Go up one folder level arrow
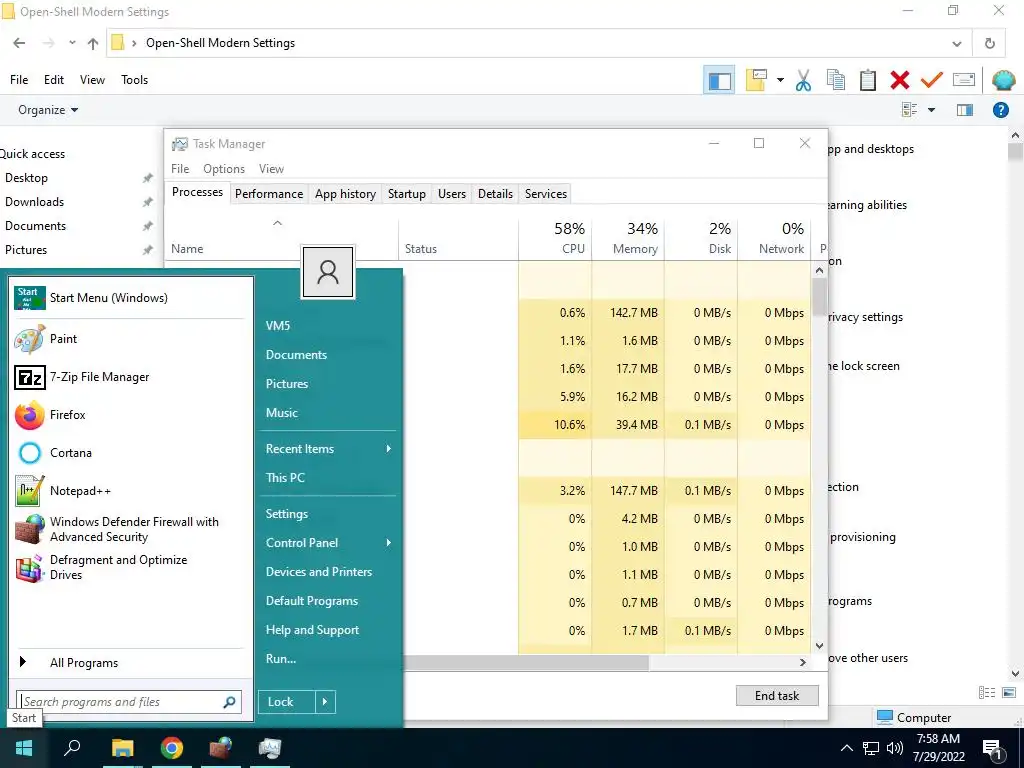1024x768 pixels. click(93, 43)
